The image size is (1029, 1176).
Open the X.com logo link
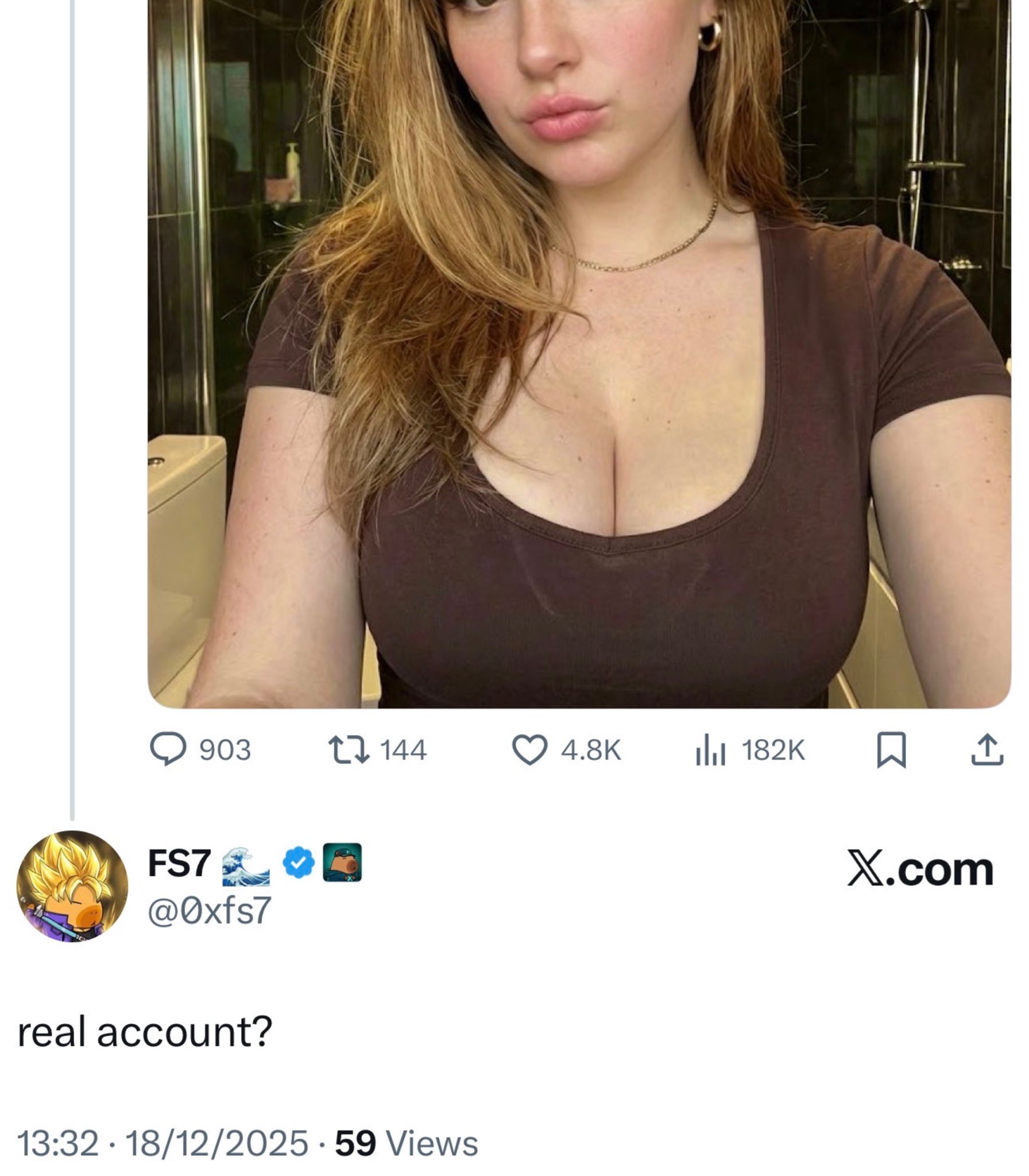click(x=920, y=871)
